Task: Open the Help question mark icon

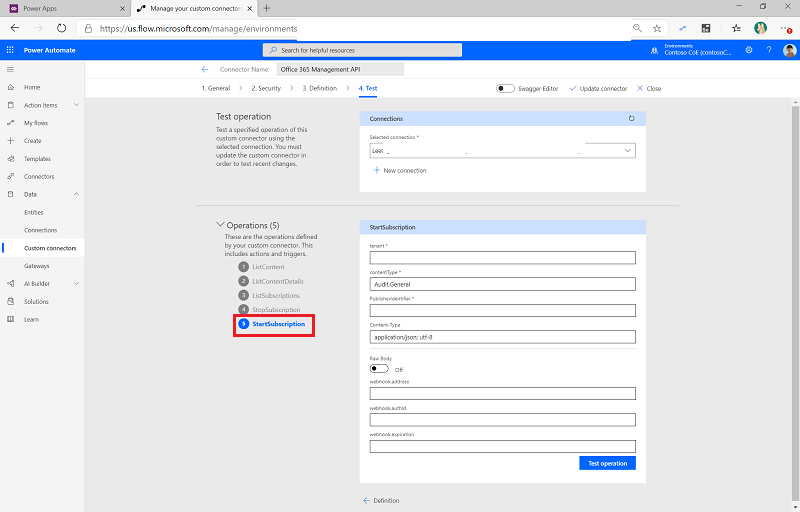Action: point(769,50)
